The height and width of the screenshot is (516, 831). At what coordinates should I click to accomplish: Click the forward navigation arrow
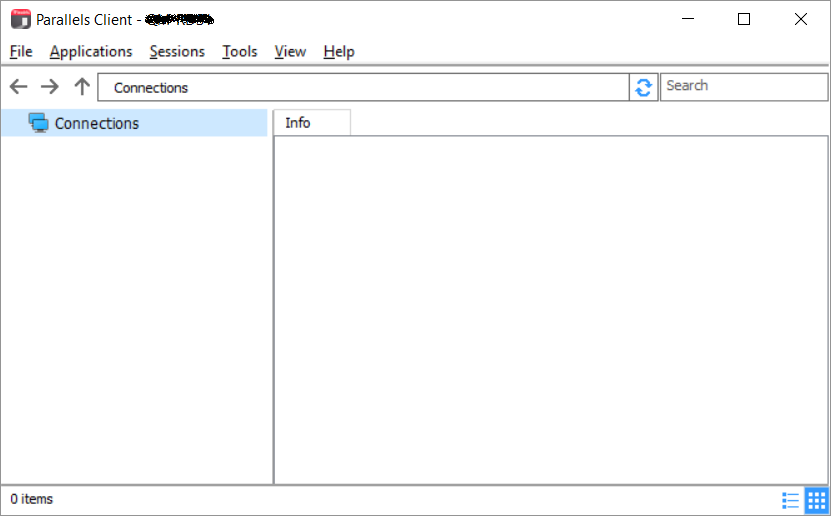tap(50, 86)
